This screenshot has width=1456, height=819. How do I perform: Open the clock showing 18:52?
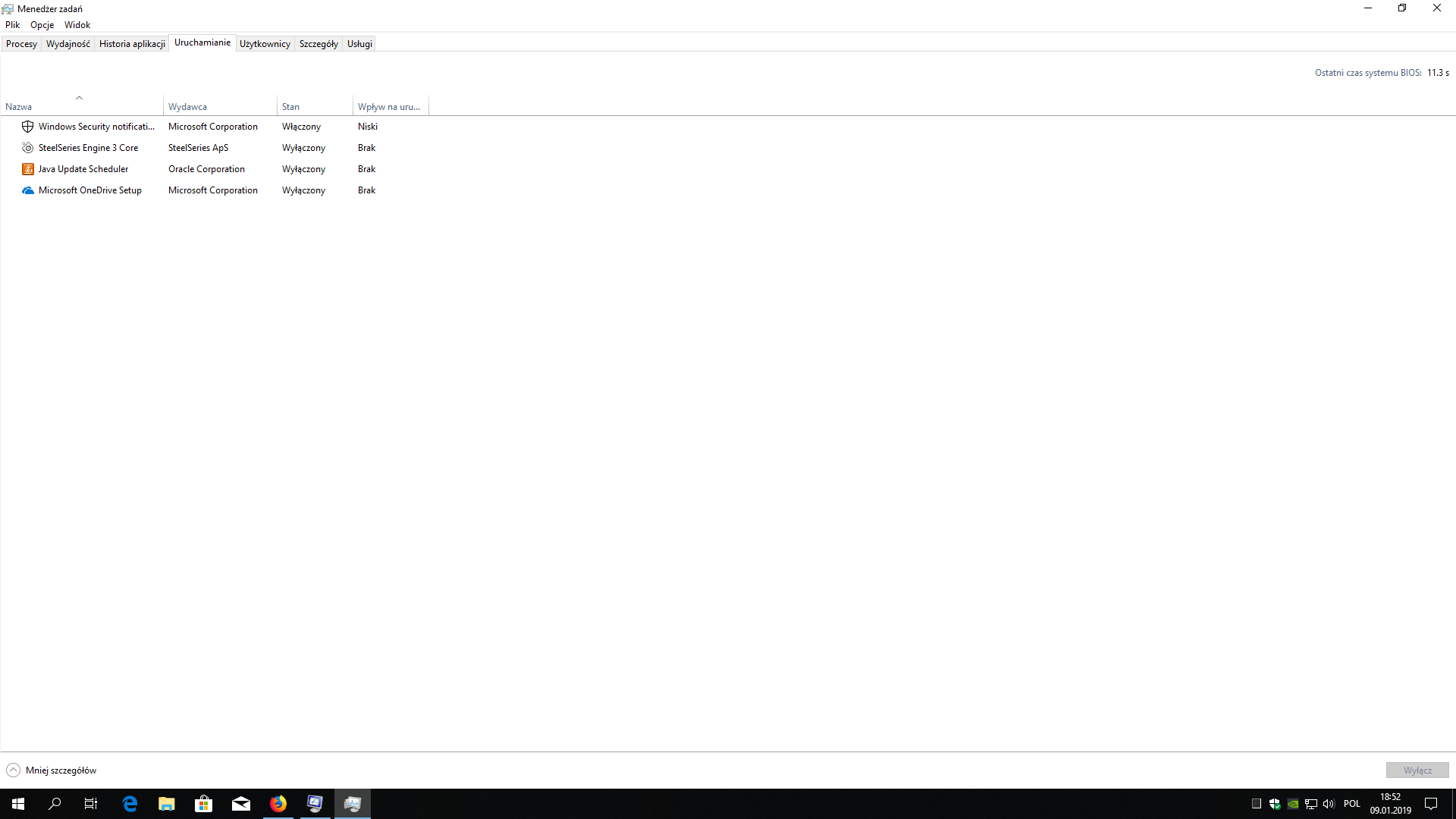(1391, 804)
